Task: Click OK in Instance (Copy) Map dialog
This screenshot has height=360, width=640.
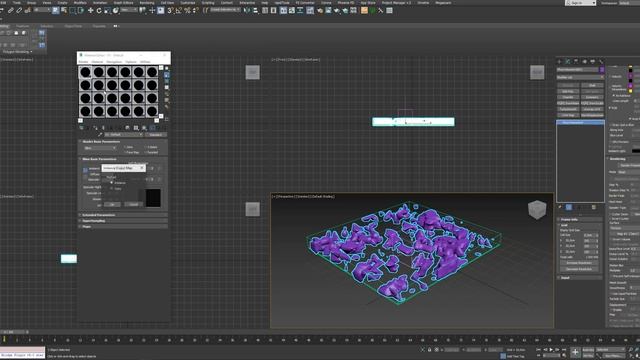Action: coord(112,204)
